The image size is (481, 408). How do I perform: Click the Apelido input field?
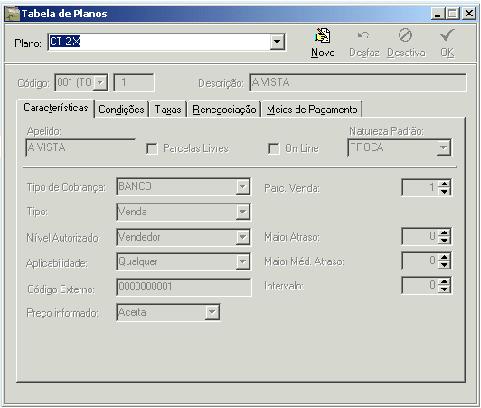pos(80,147)
